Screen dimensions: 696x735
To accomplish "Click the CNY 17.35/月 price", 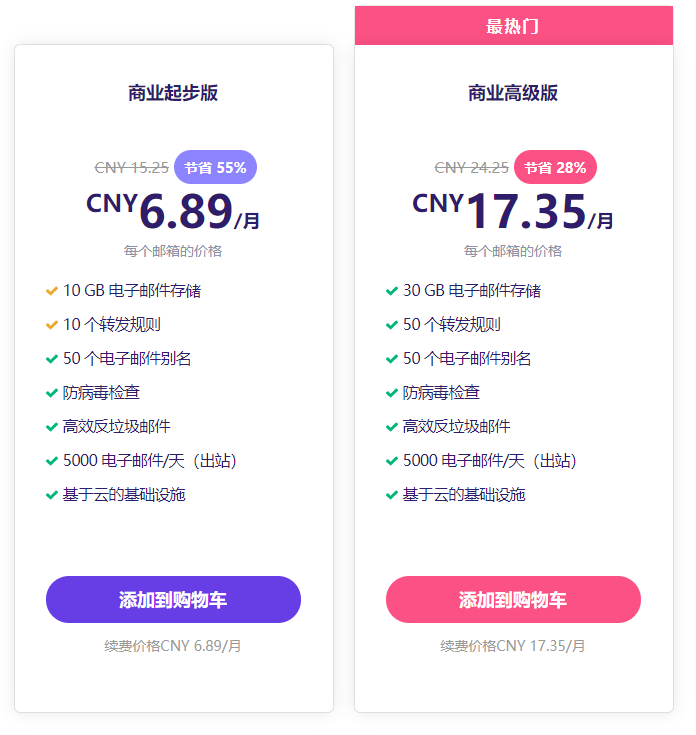I will (513, 211).
